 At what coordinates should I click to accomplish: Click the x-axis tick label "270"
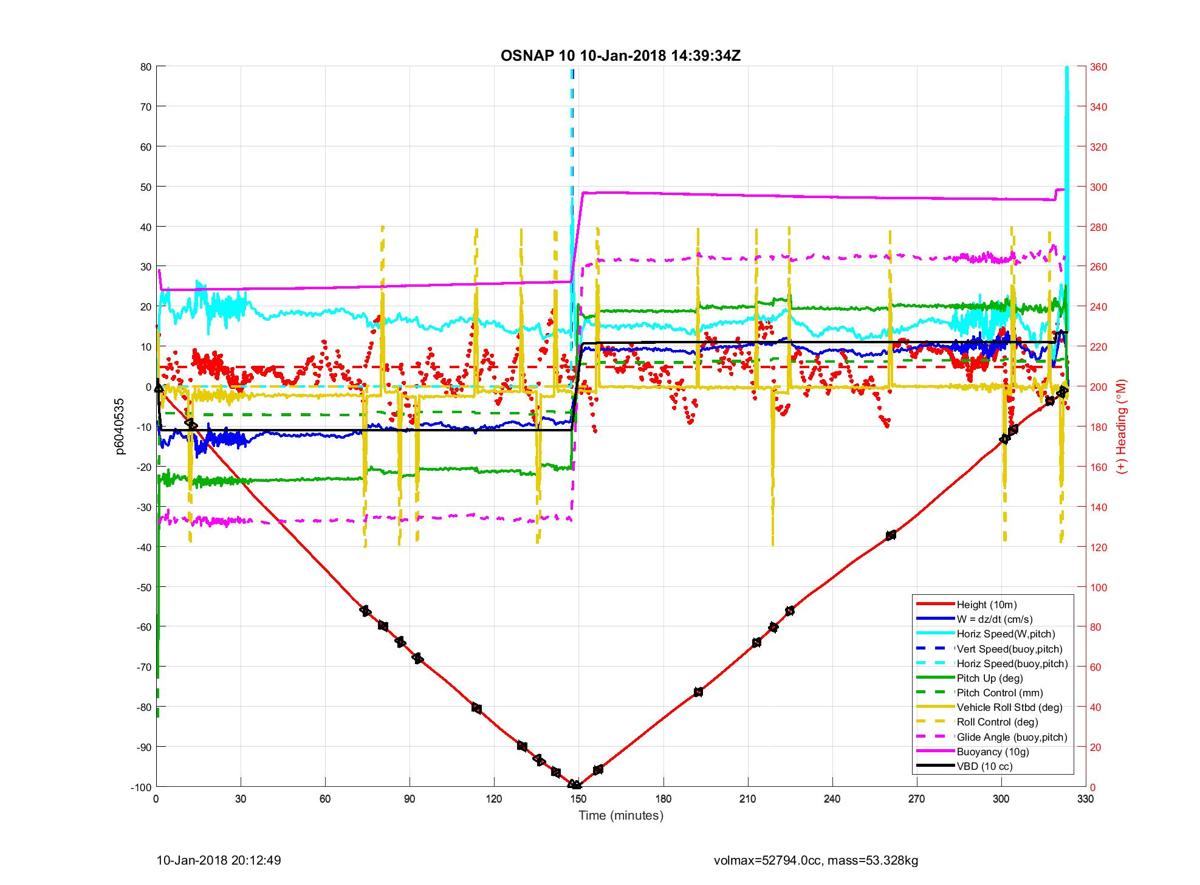[916, 800]
